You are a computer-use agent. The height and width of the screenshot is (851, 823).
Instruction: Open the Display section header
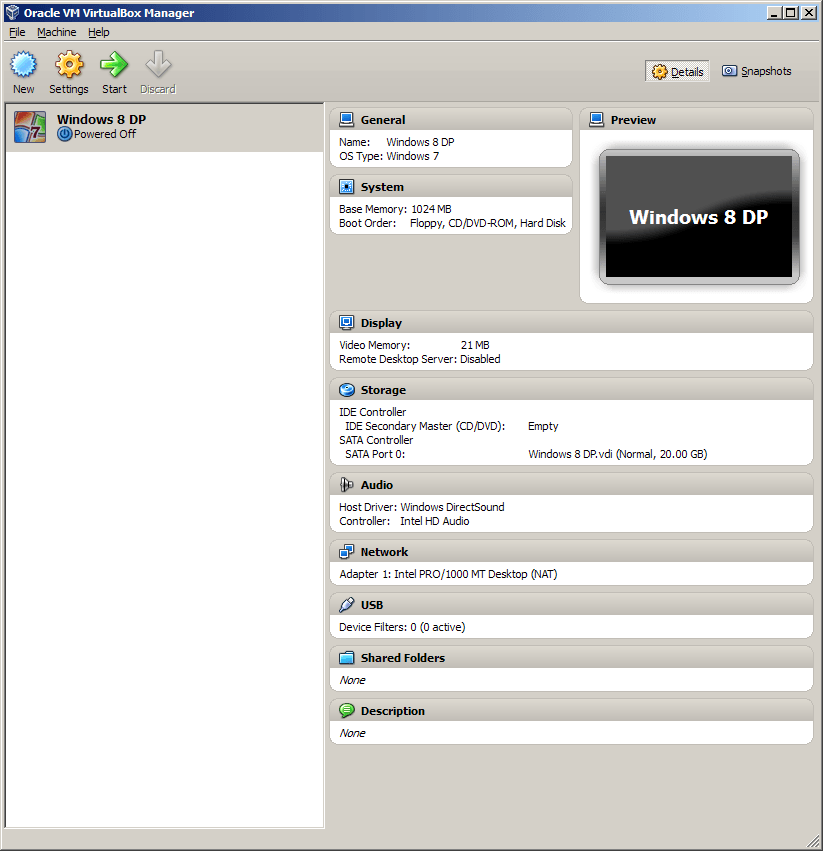click(x=381, y=323)
